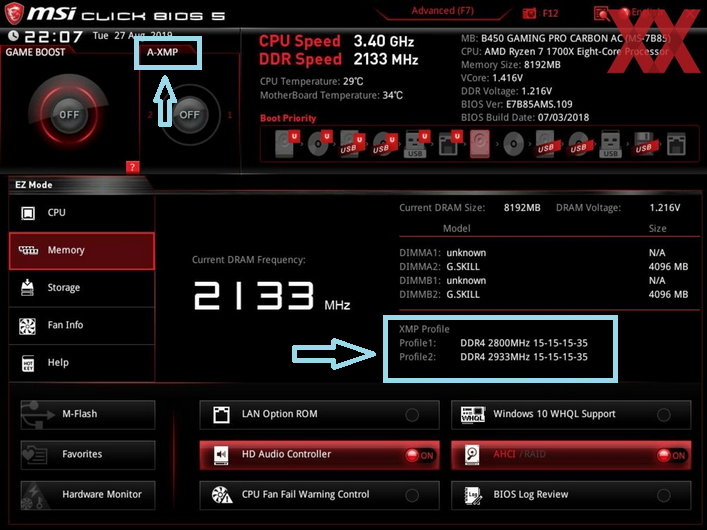Open the BIOS search magnifier icon

601,14
